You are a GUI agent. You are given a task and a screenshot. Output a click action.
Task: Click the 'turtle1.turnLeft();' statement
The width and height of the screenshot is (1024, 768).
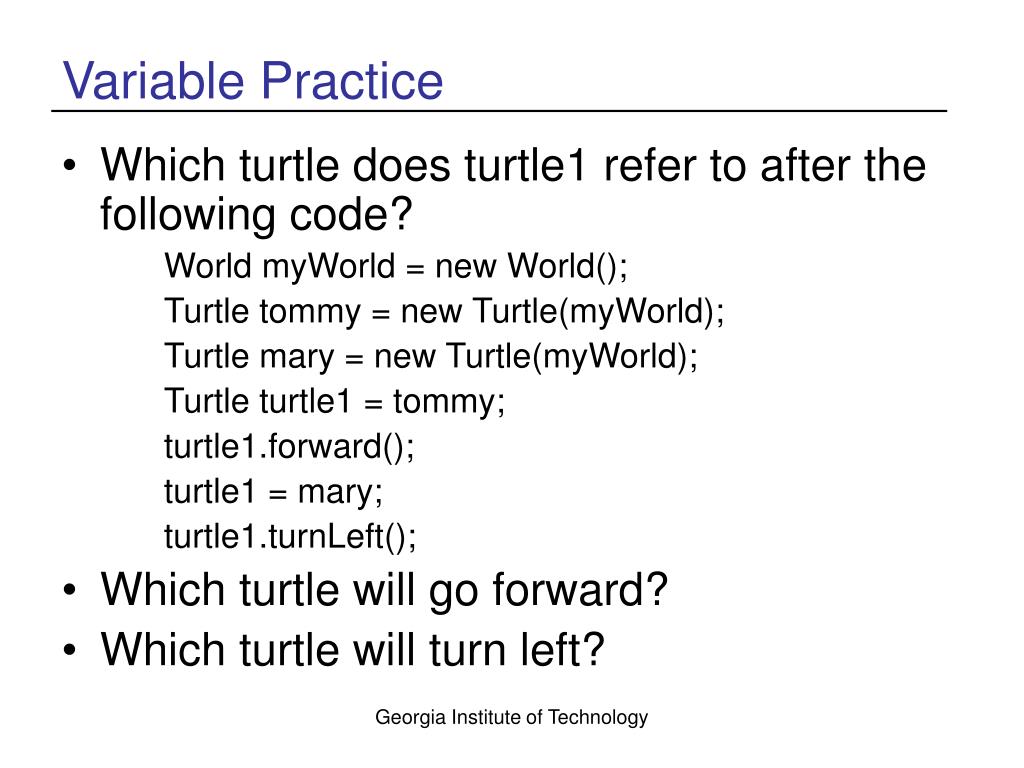[290, 537]
